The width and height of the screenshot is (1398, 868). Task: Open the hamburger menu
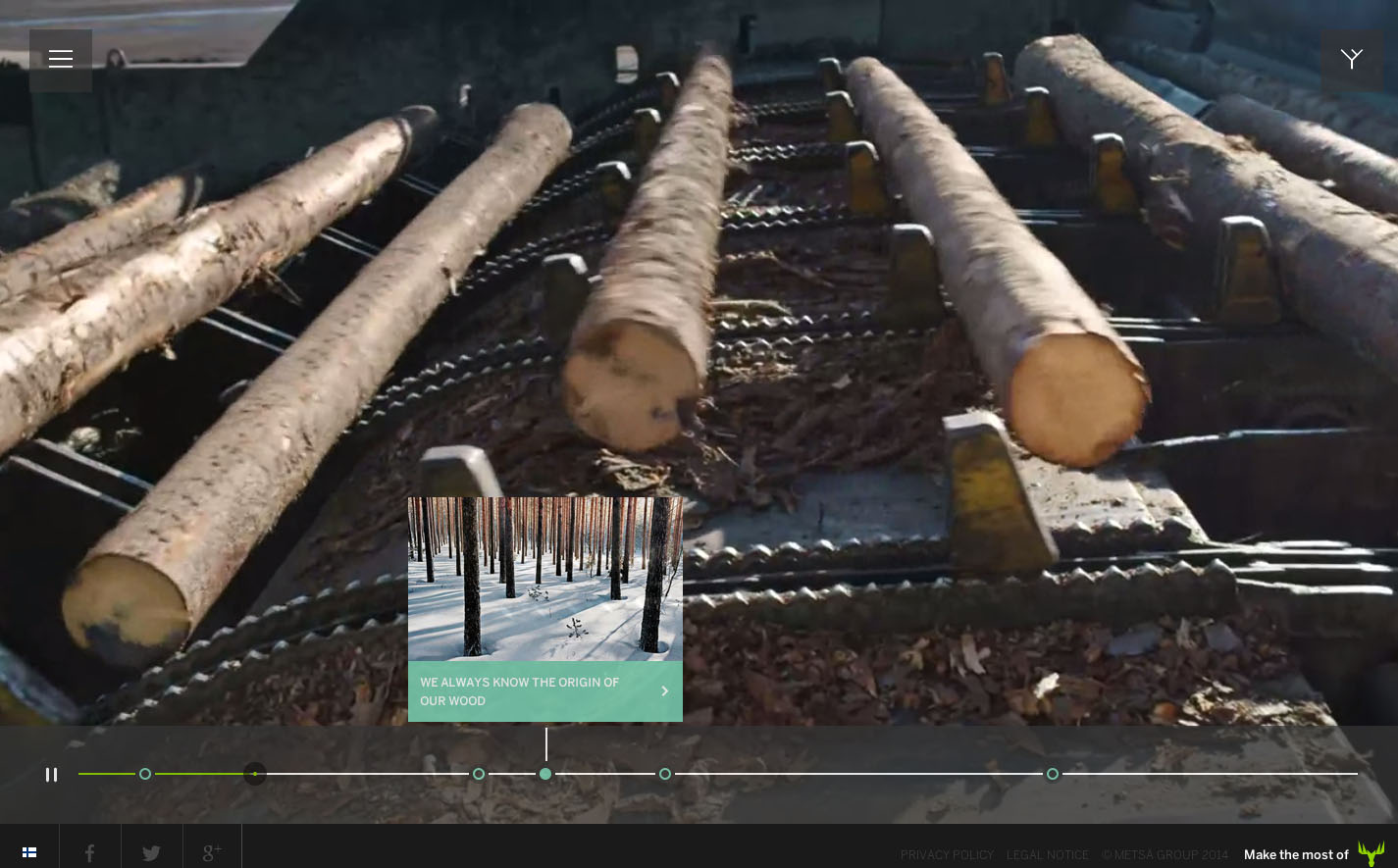pos(61,60)
